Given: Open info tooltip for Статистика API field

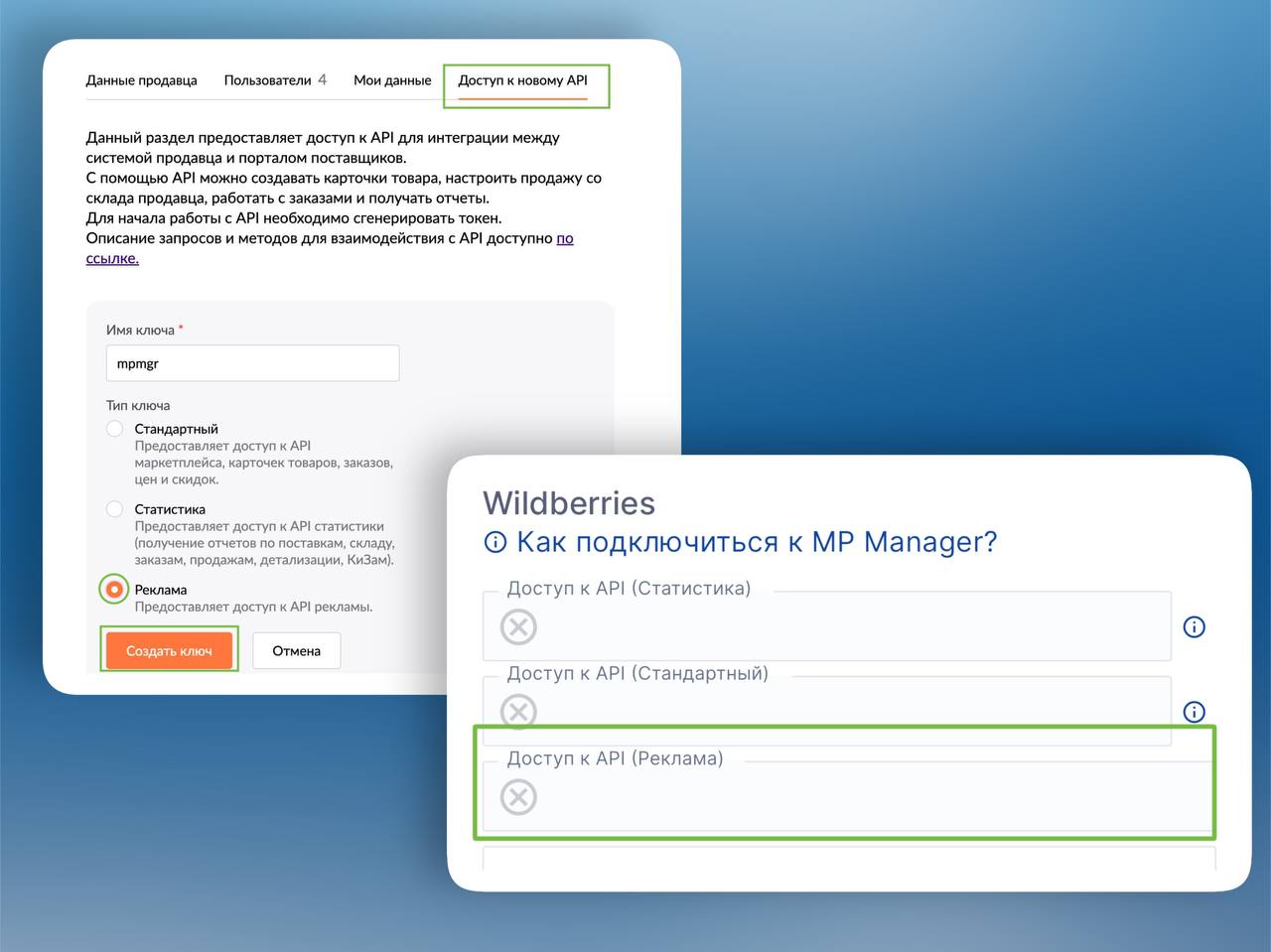Looking at the screenshot, I should [x=1194, y=627].
